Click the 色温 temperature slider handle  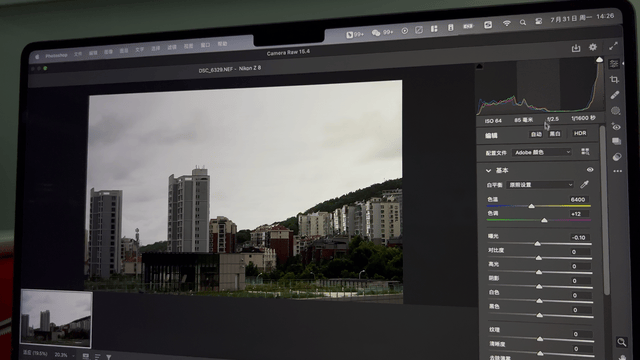tap(531, 206)
